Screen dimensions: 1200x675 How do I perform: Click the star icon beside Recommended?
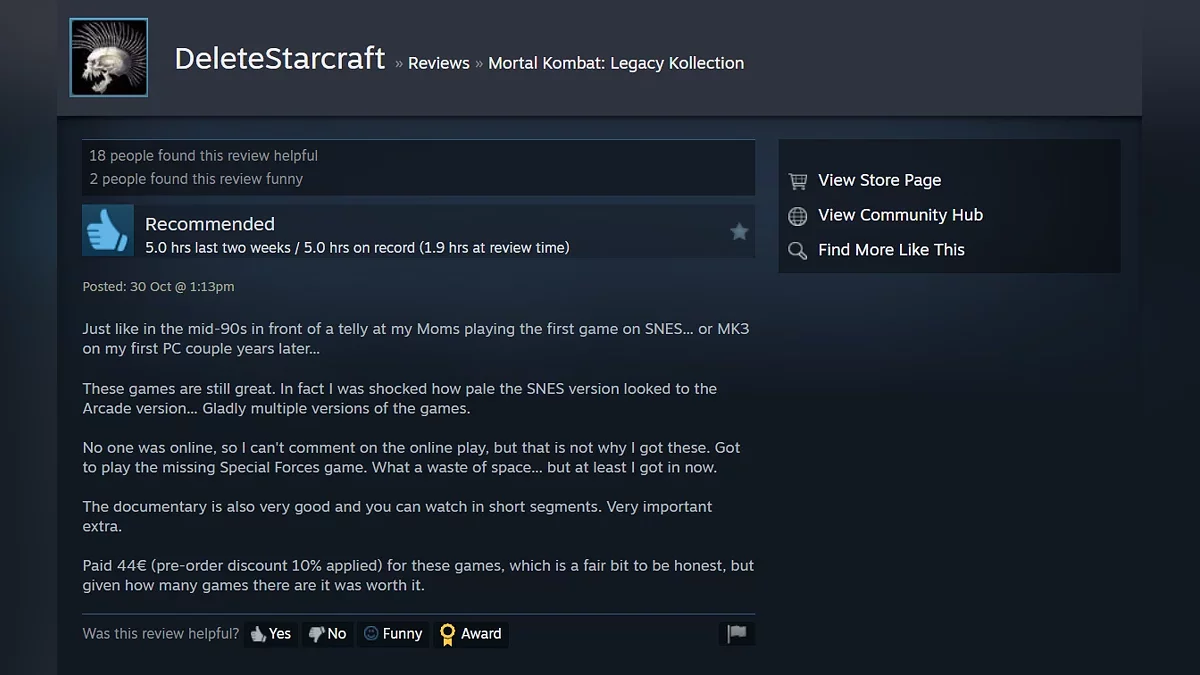739,232
